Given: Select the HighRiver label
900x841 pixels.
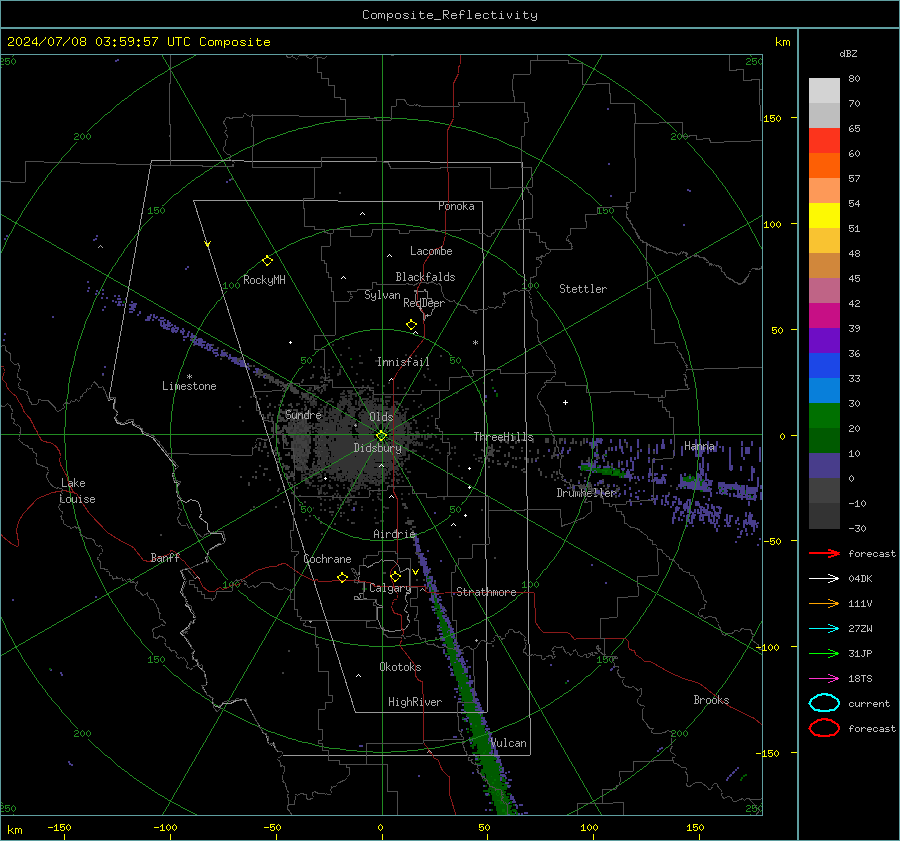Looking at the screenshot, I should 415,702.
